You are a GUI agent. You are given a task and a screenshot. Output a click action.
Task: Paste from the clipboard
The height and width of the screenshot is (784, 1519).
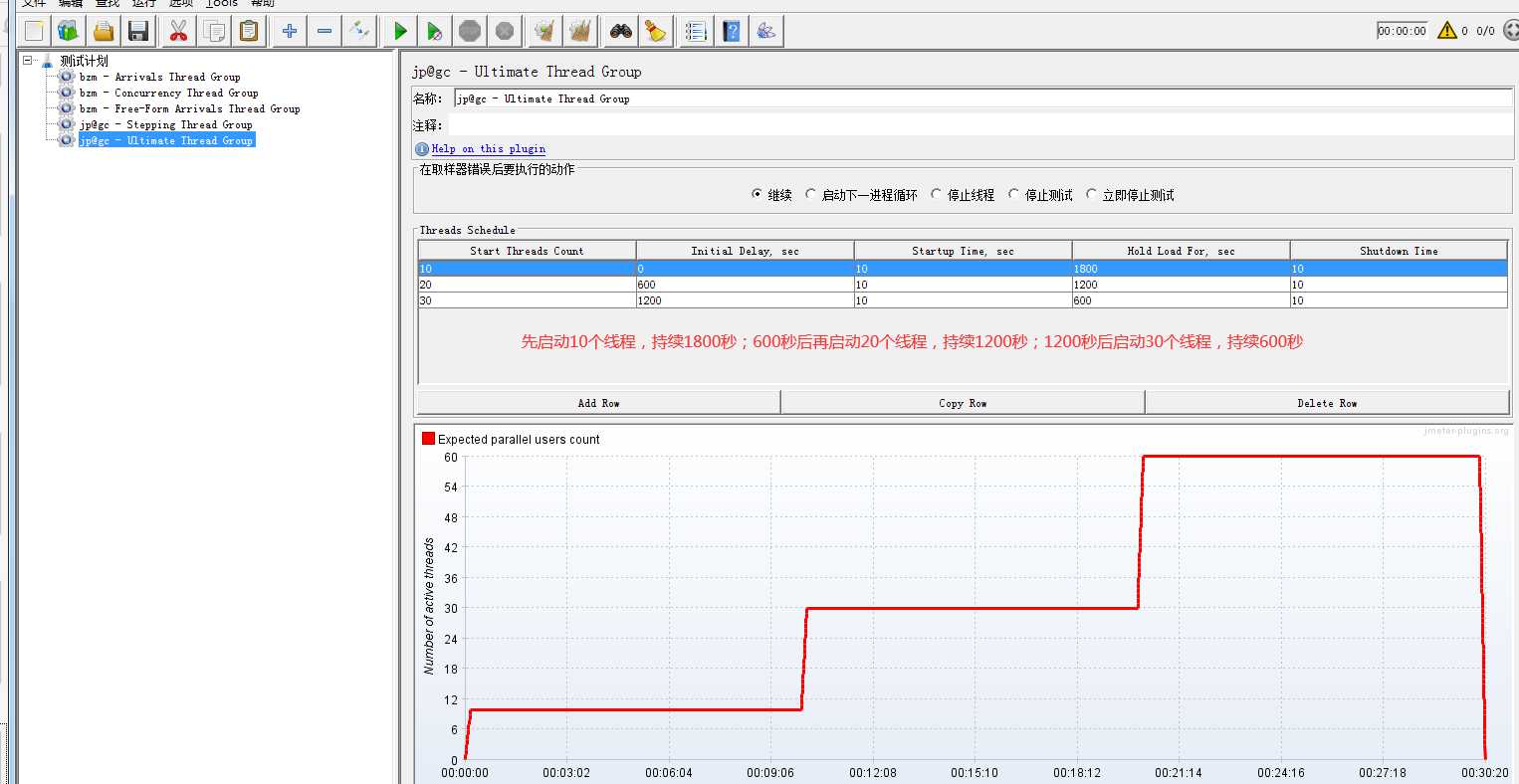click(249, 31)
